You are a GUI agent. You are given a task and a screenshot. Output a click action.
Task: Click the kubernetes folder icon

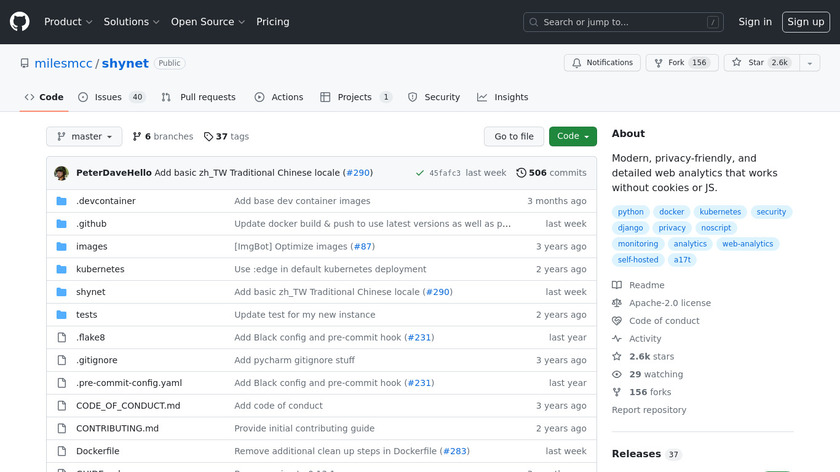(x=62, y=269)
